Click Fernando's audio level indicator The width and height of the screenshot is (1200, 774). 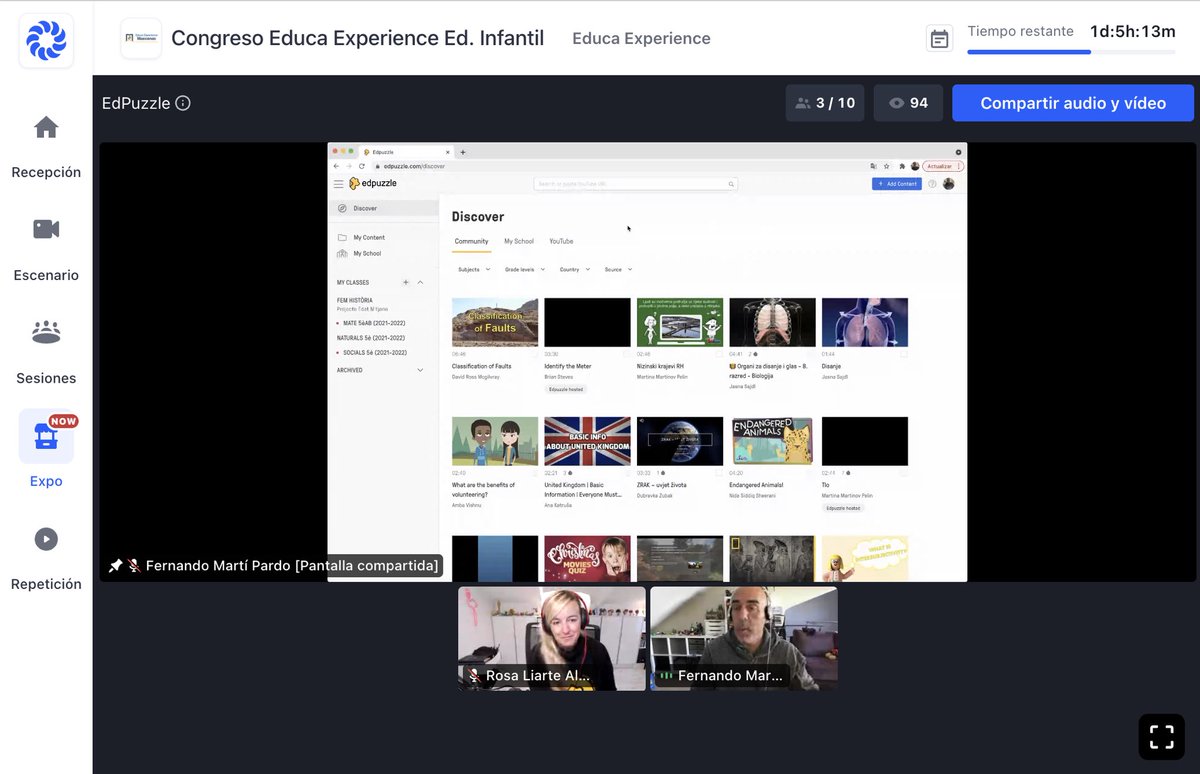tap(666, 676)
